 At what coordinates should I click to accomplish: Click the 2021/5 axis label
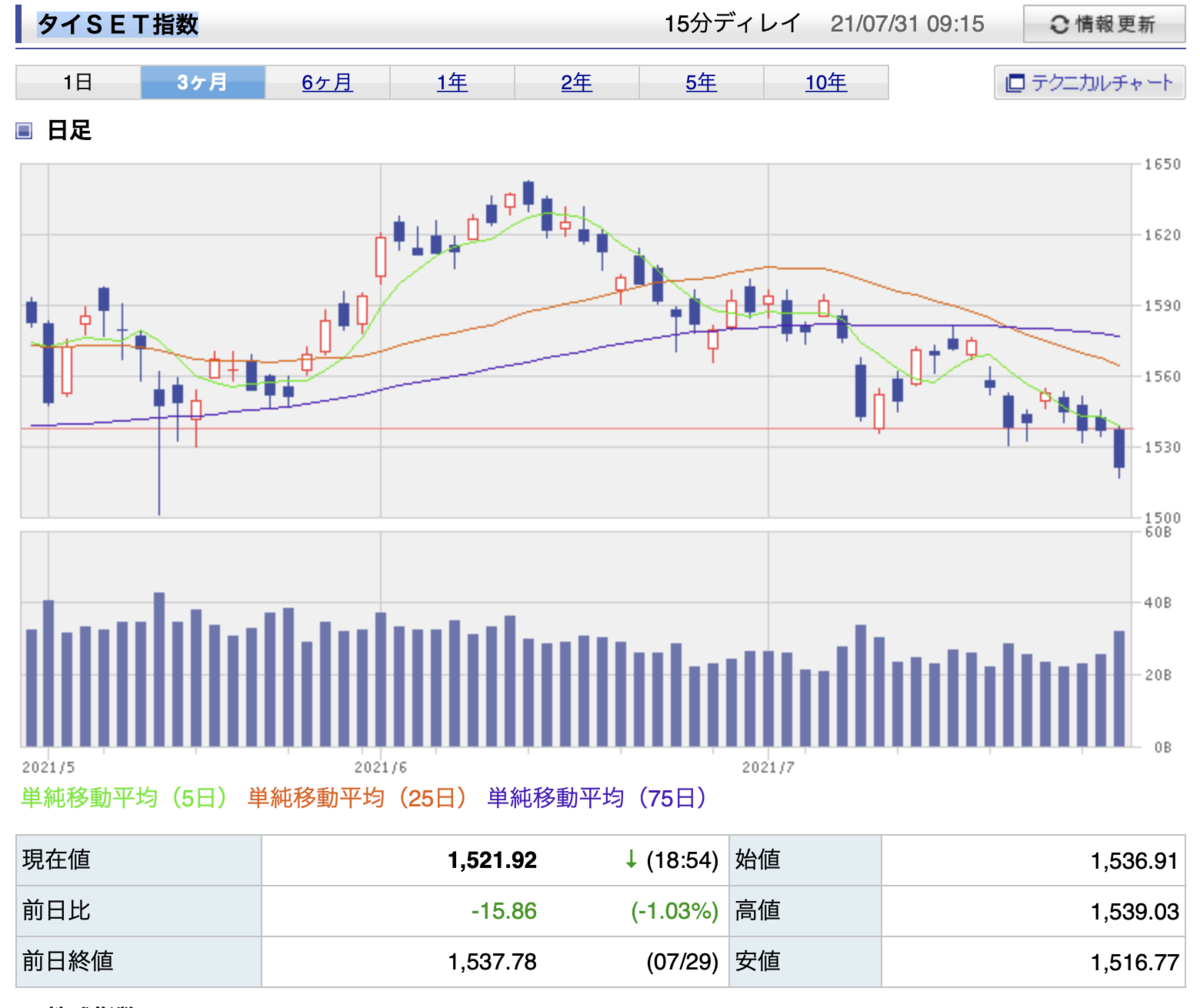[x=48, y=767]
